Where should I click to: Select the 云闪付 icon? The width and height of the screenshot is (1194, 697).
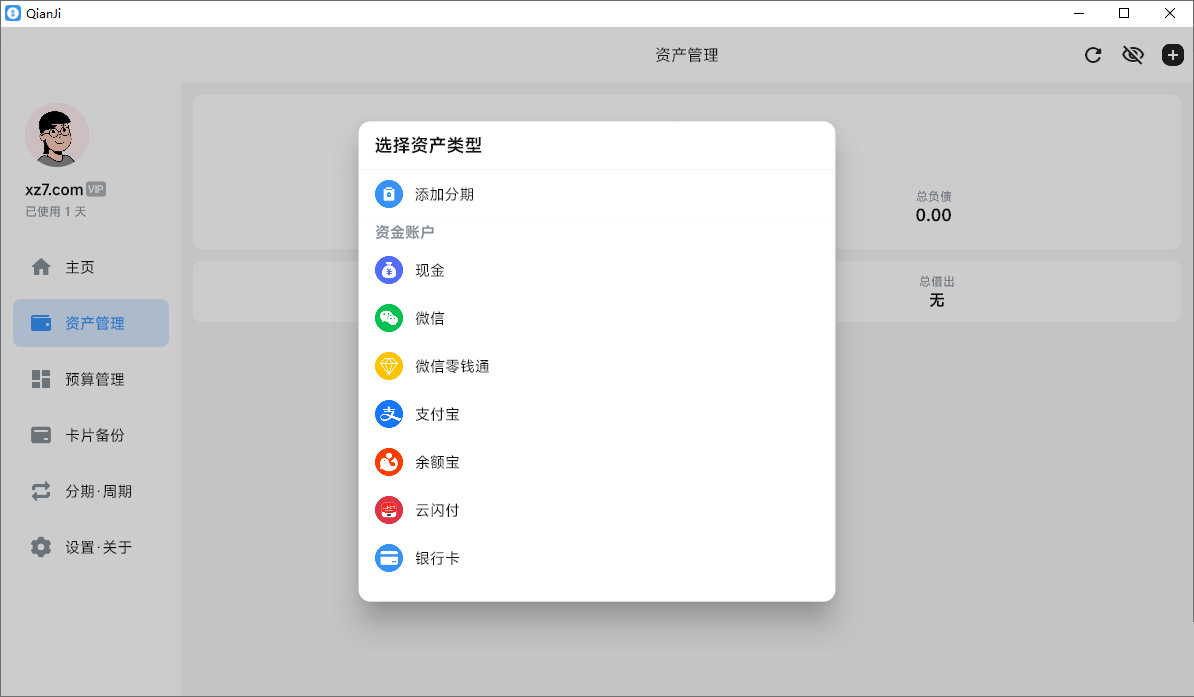click(388, 510)
